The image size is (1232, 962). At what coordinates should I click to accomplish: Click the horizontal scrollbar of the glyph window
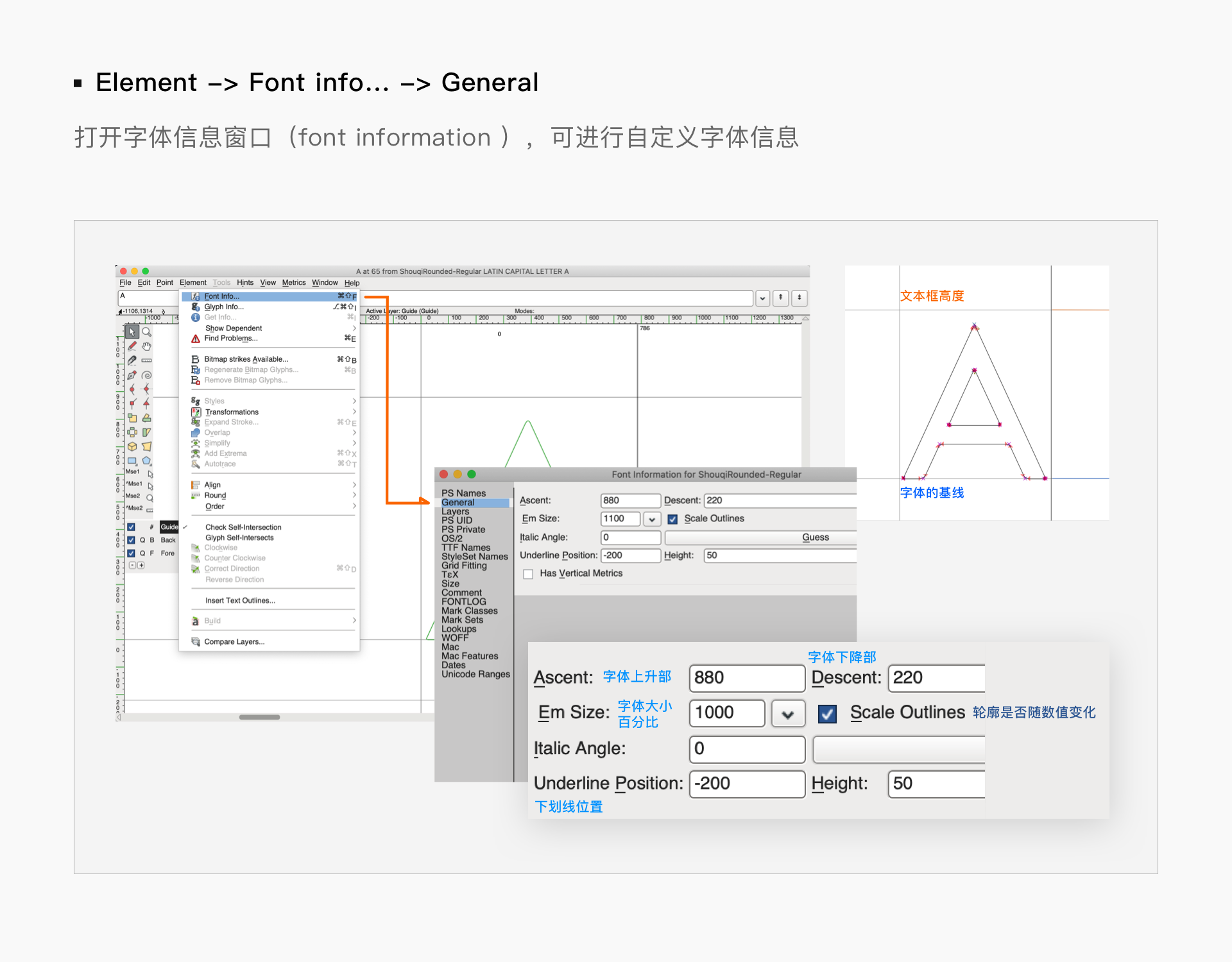pyautogui.click(x=259, y=717)
